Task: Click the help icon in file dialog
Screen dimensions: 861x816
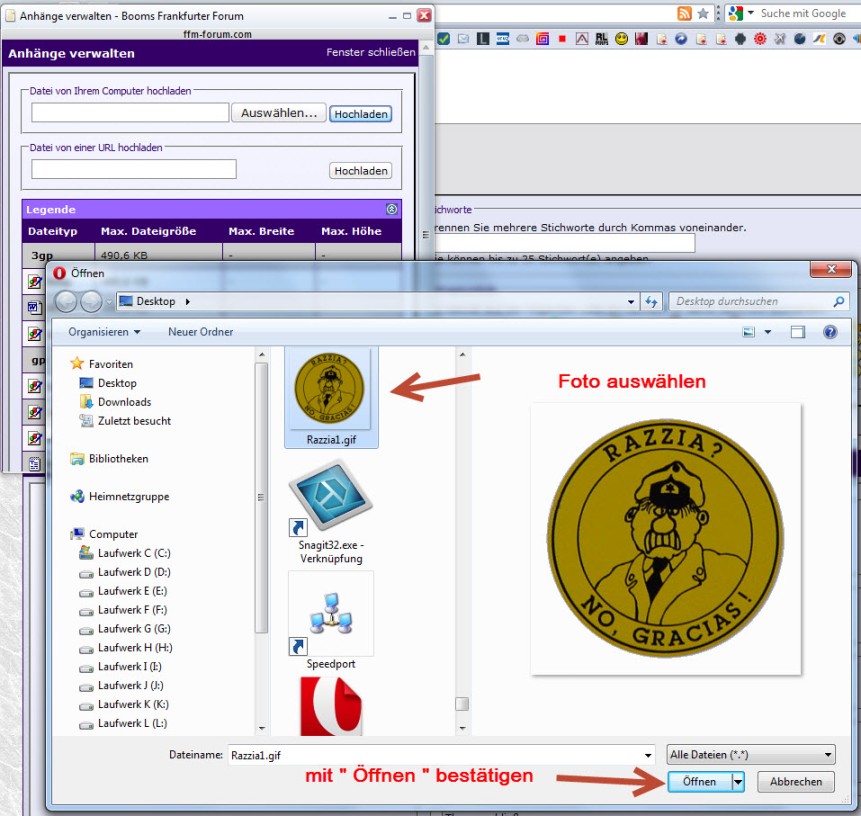Action: pyautogui.click(x=829, y=332)
